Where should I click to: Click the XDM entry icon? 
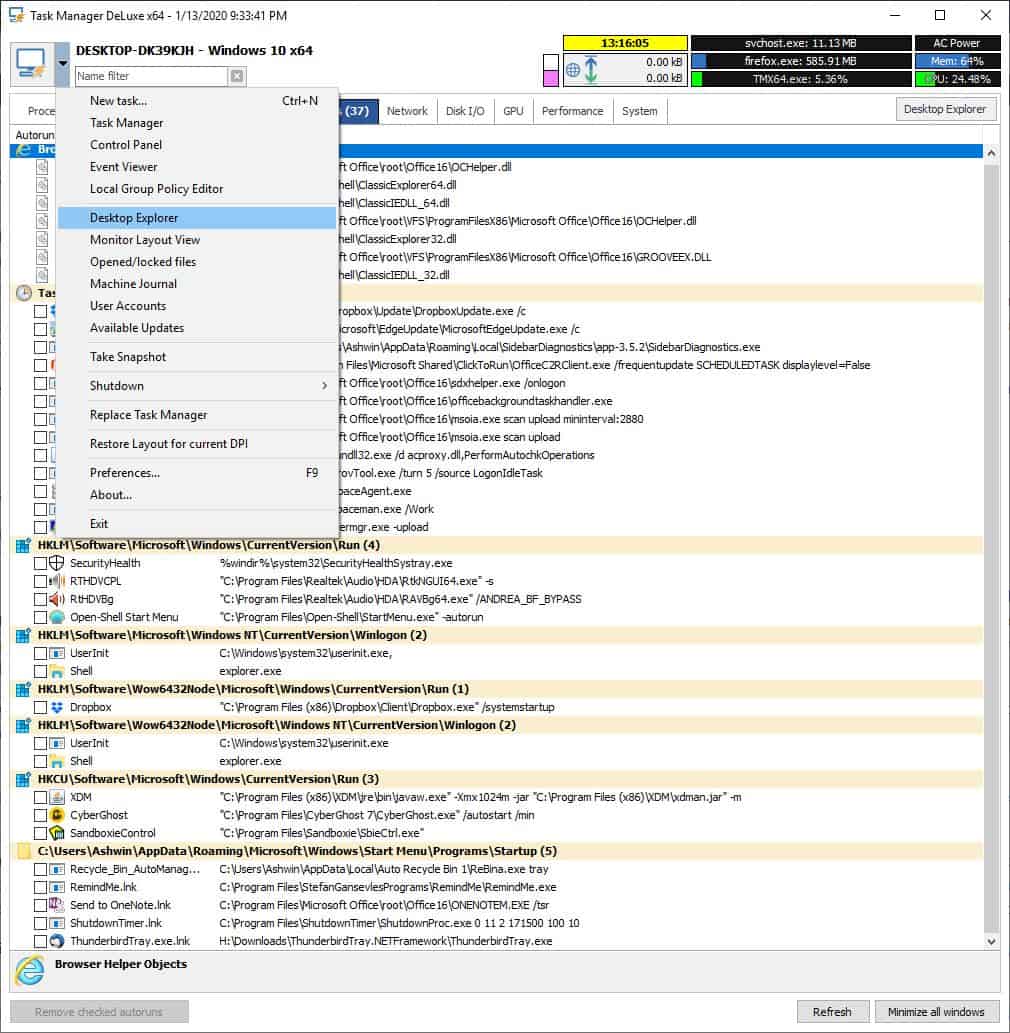pyautogui.click(x=57, y=797)
